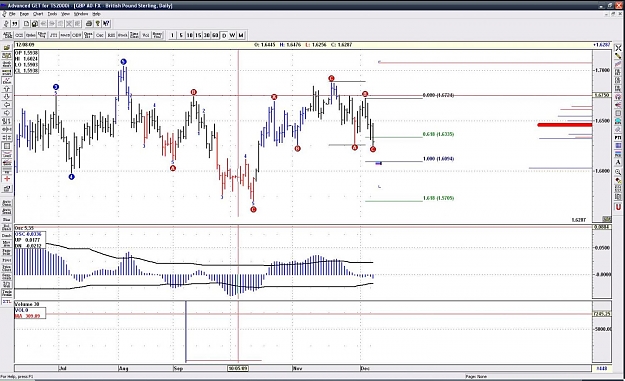This screenshot has height=381, width=625.
Task: Click the 1.7000 price scale label
Action: click(x=603, y=70)
